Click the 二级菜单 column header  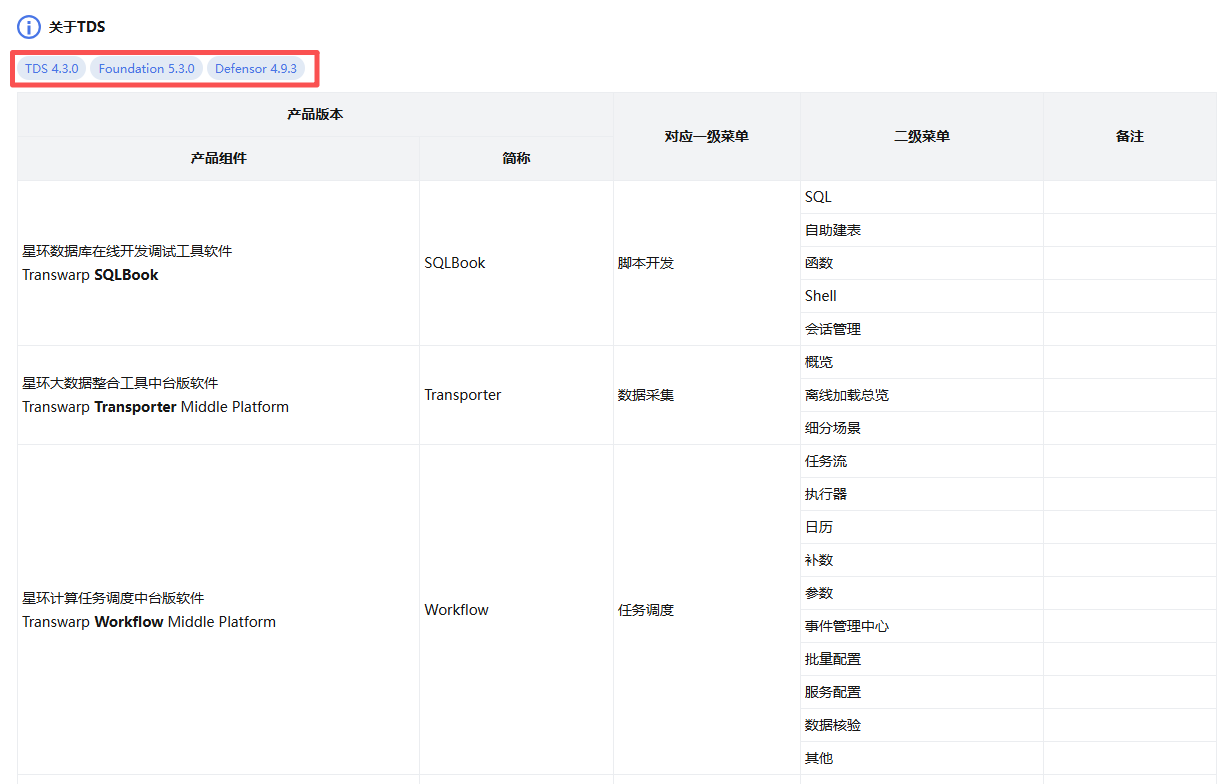click(922, 137)
